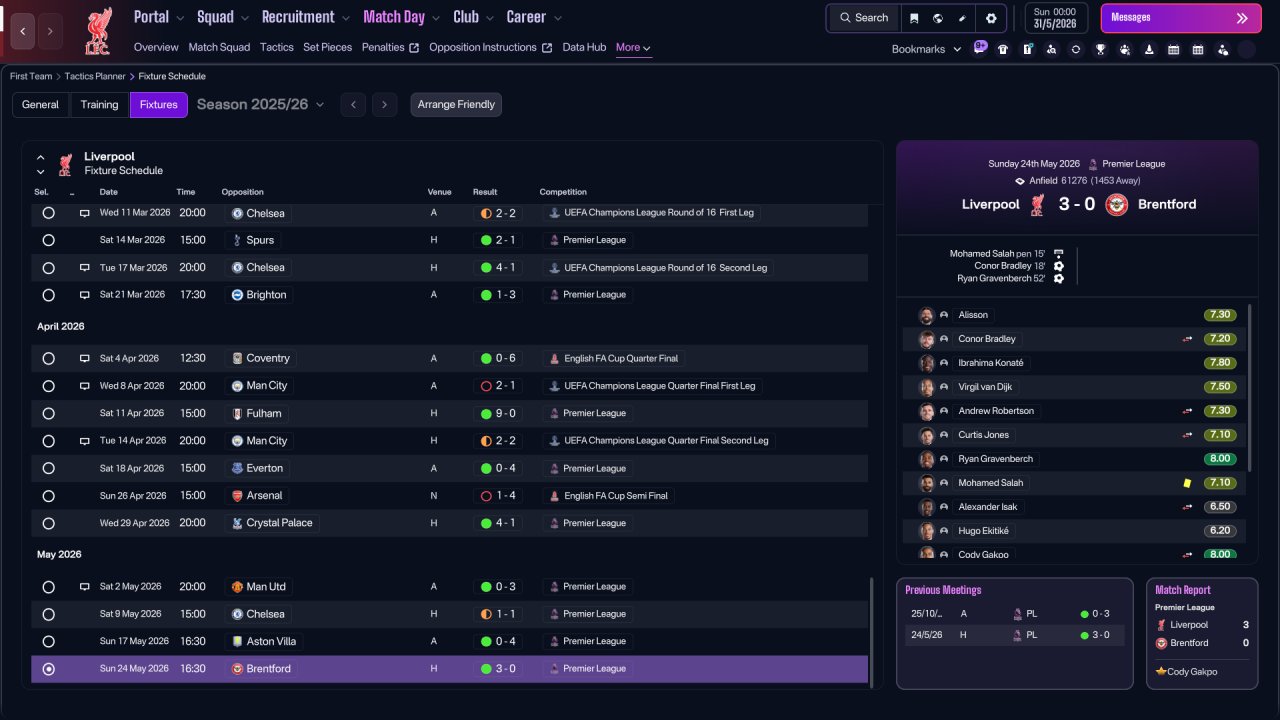1280x720 pixels.
Task: Select radio button for Arsenal 26 Apr fixture
Action: pos(48,496)
